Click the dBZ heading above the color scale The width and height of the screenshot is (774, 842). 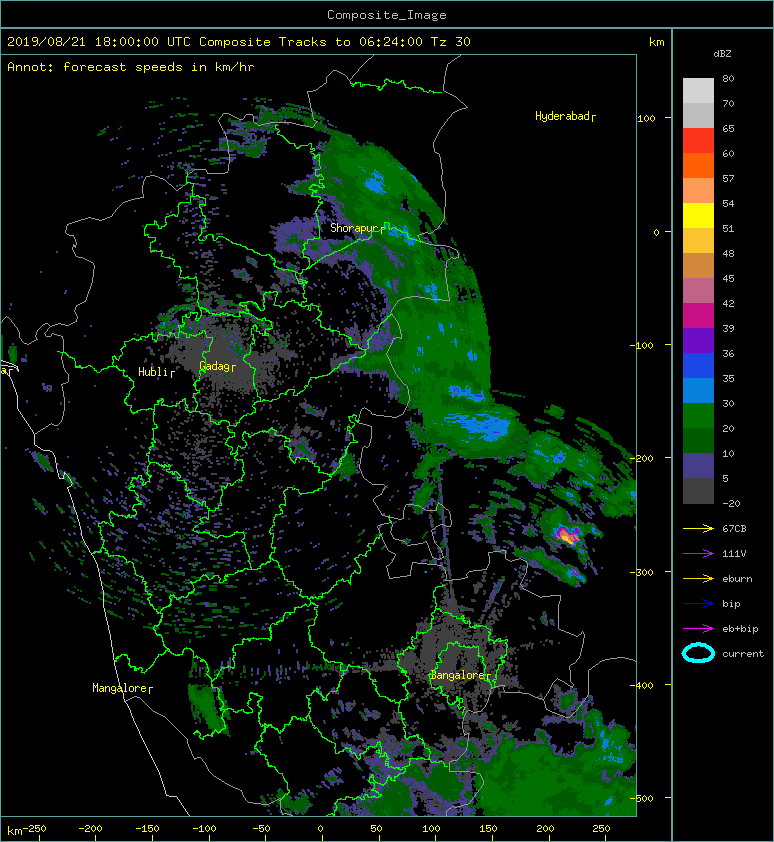point(722,54)
